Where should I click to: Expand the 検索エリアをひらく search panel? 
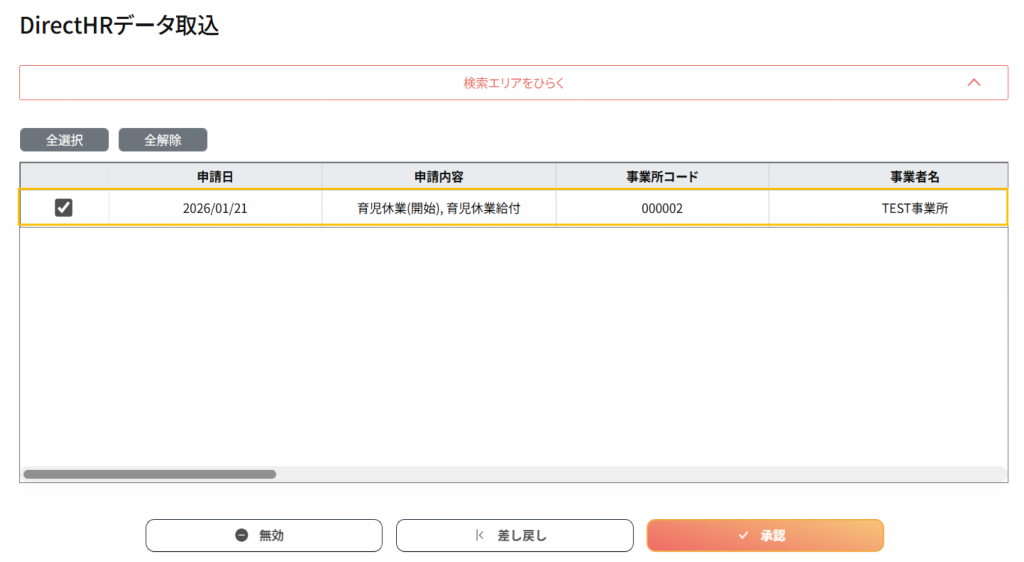[x=514, y=83]
